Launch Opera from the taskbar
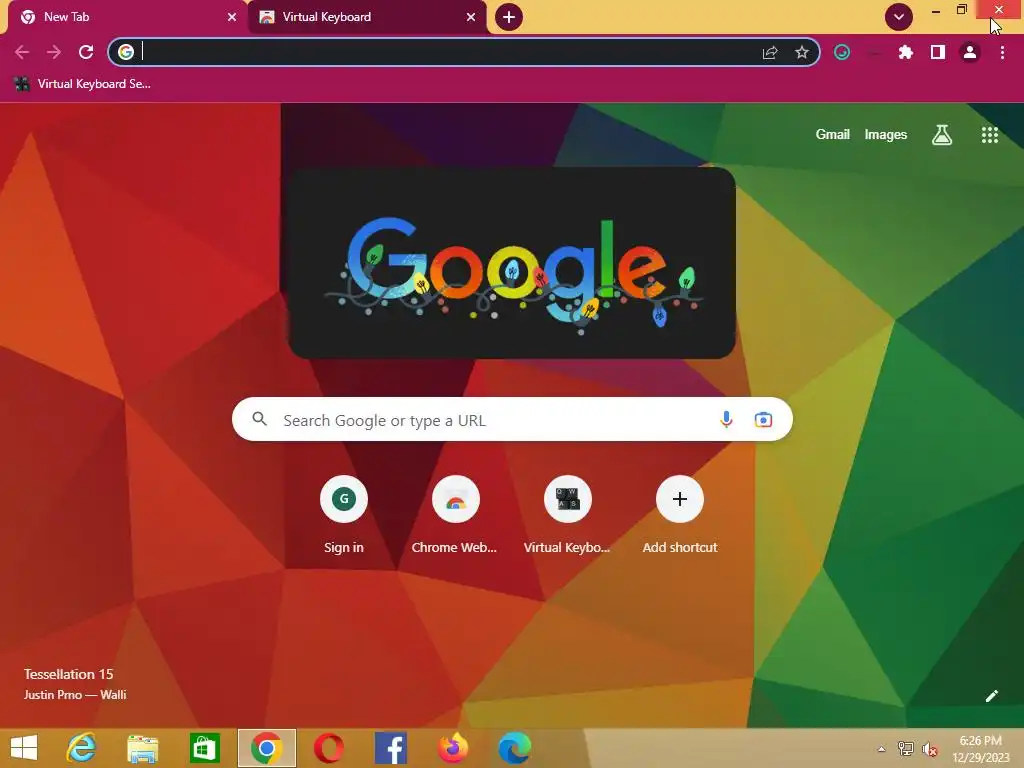This screenshot has width=1024, height=768. tap(328, 748)
